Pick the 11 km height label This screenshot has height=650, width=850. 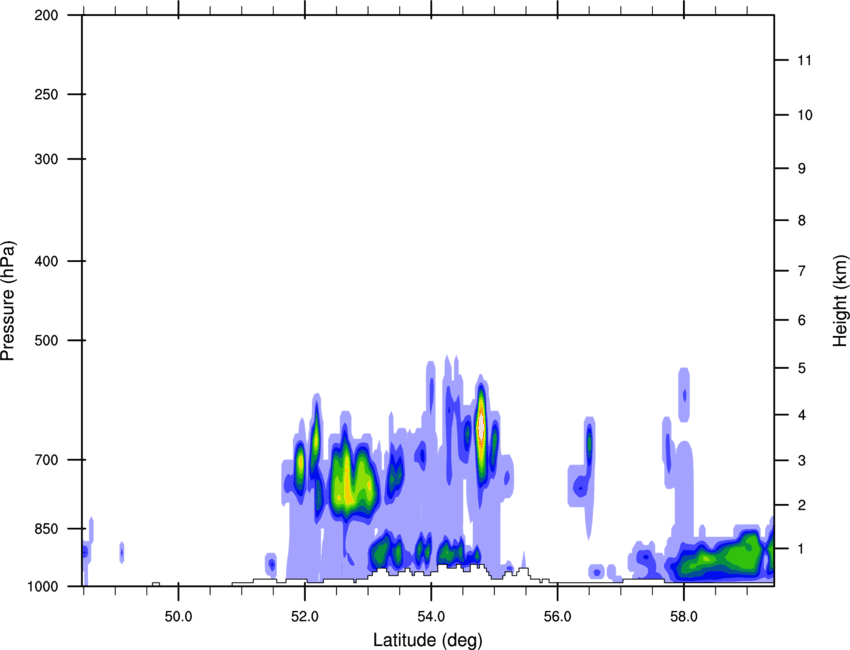coord(805,60)
